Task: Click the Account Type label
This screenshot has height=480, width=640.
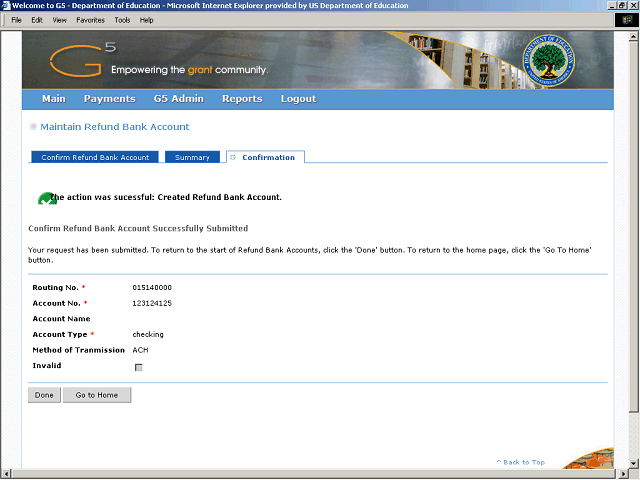Action: coord(60,335)
